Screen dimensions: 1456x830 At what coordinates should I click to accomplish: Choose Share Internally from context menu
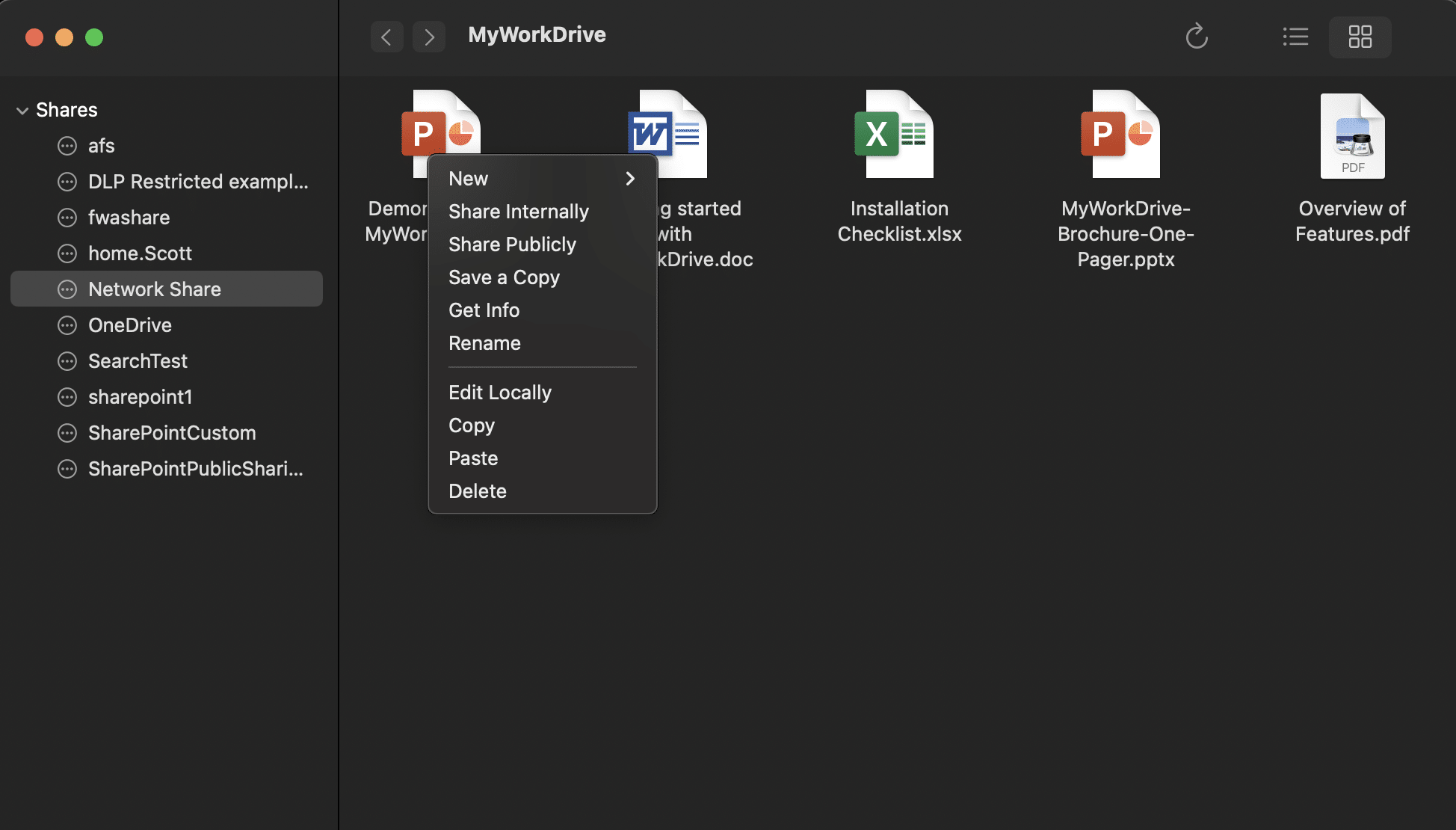coord(518,212)
